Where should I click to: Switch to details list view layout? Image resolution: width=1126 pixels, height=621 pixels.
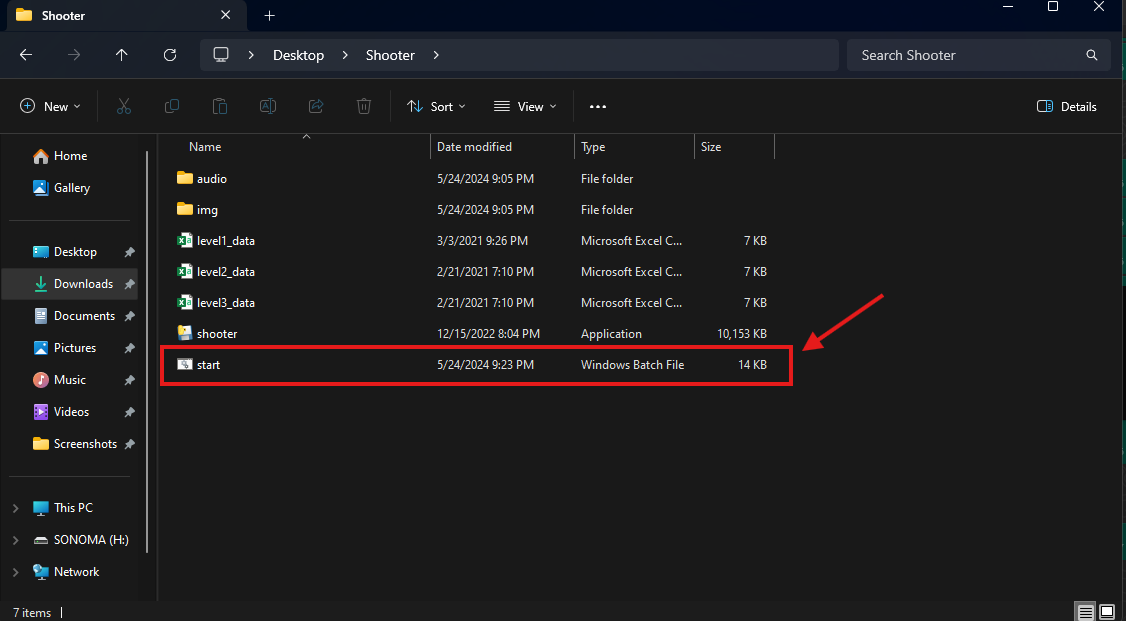coord(1085,611)
